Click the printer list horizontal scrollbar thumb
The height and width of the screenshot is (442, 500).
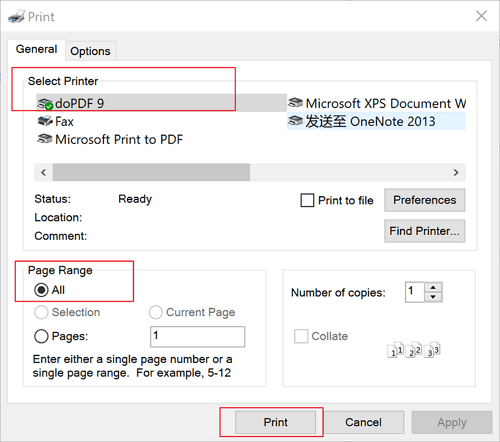coord(151,172)
